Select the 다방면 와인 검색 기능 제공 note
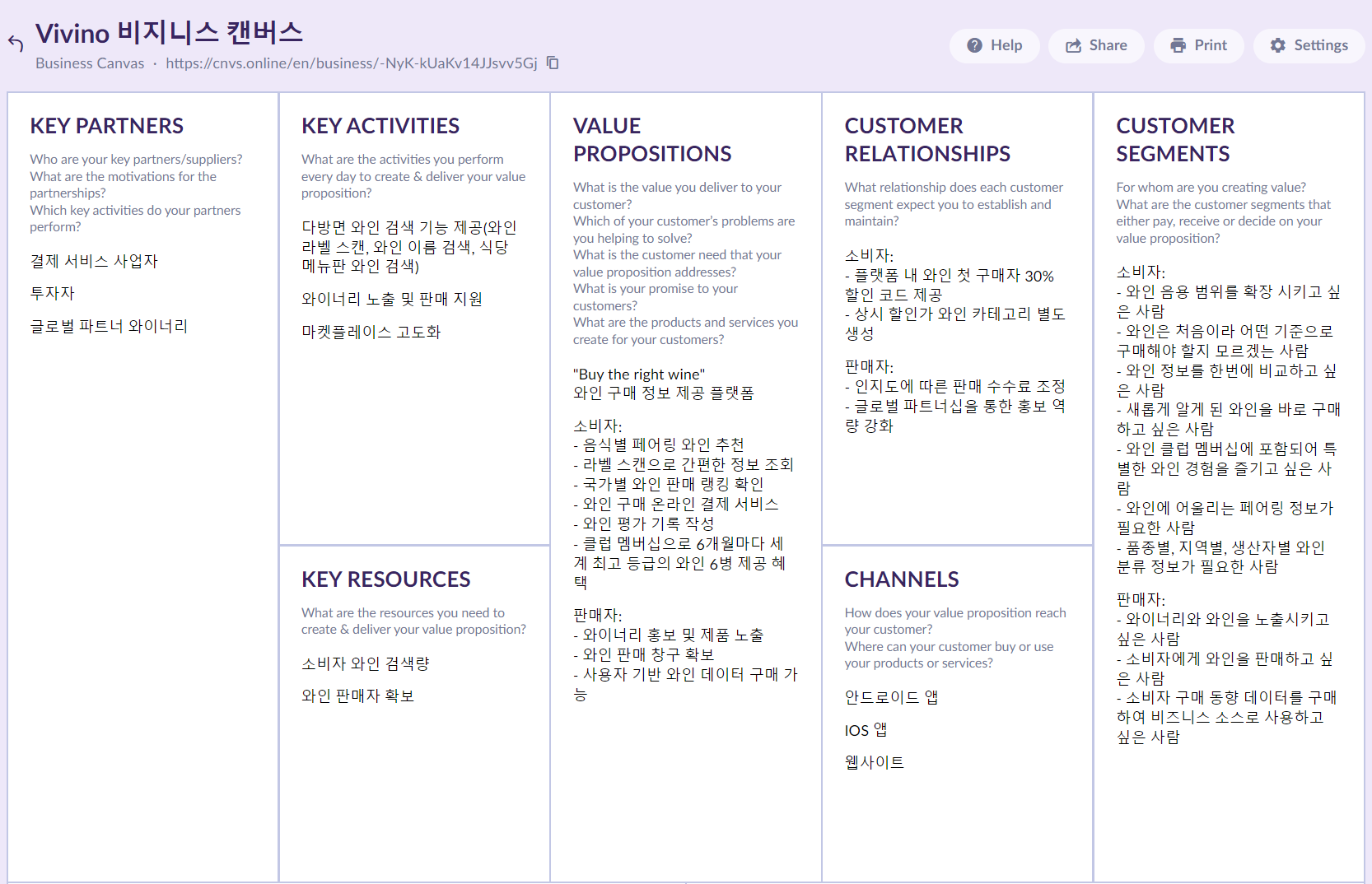The image size is (1372, 884). 409,247
